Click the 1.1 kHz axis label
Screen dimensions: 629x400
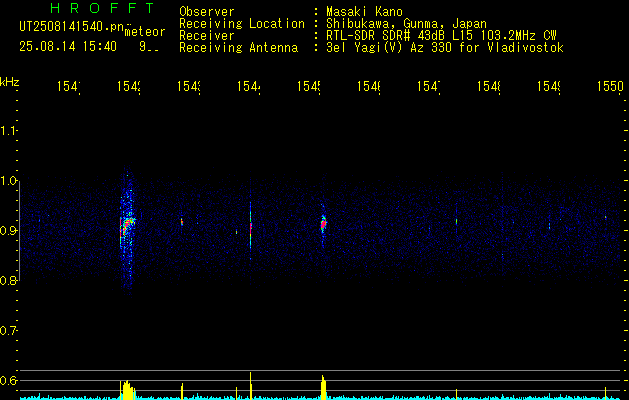pyautogui.click(x=8, y=130)
